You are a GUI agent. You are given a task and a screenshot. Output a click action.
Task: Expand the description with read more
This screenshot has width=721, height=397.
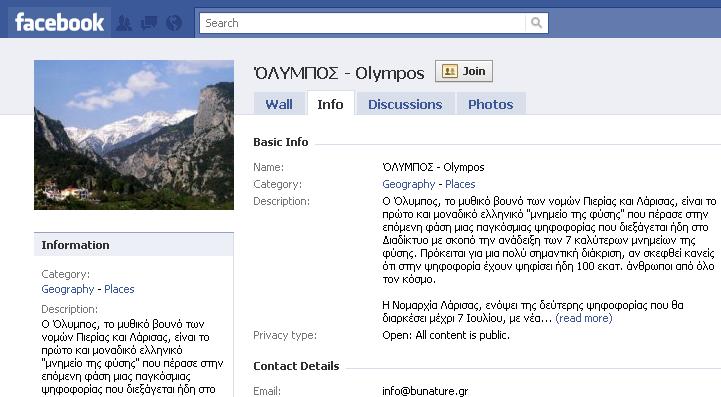[584, 318]
